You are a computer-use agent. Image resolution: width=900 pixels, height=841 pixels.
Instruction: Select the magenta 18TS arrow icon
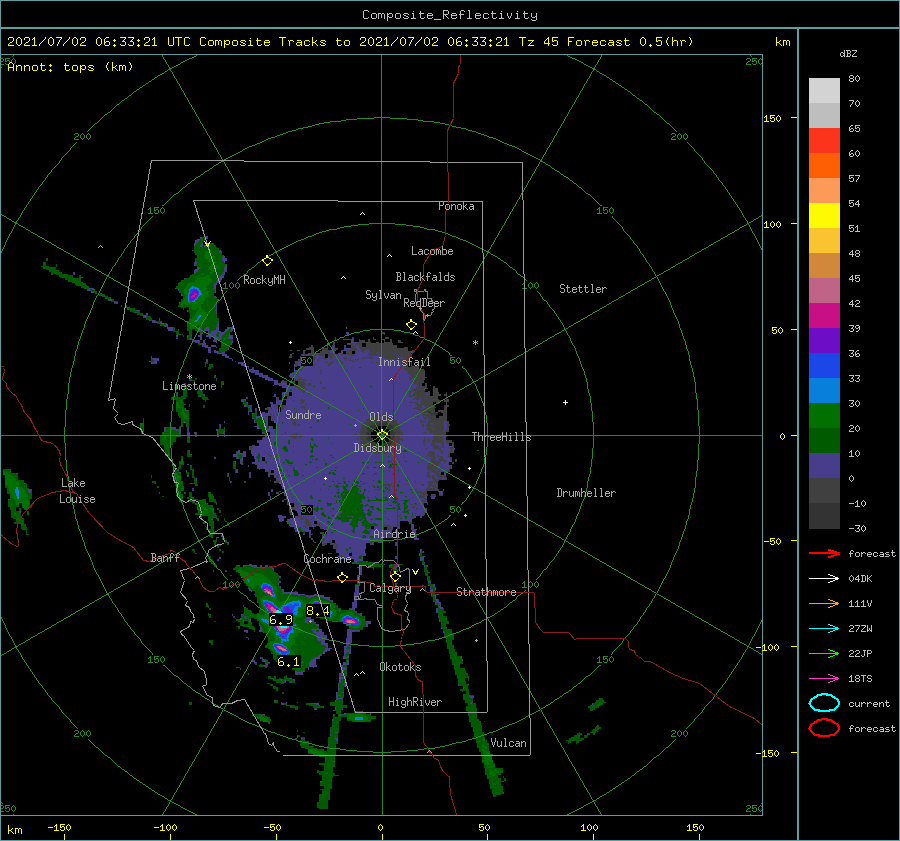pyautogui.click(x=824, y=679)
